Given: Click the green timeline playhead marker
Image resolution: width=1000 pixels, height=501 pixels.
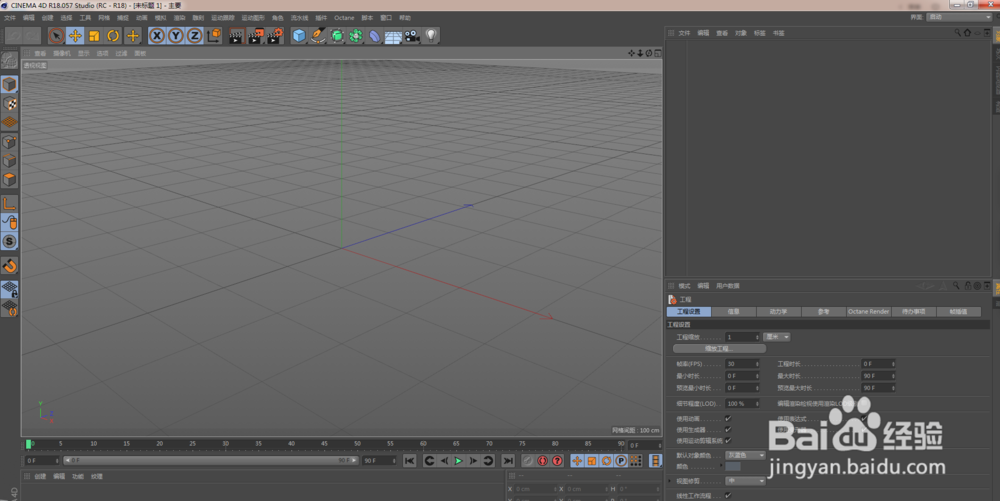Looking at the screenshot, I should coord(28,444).
